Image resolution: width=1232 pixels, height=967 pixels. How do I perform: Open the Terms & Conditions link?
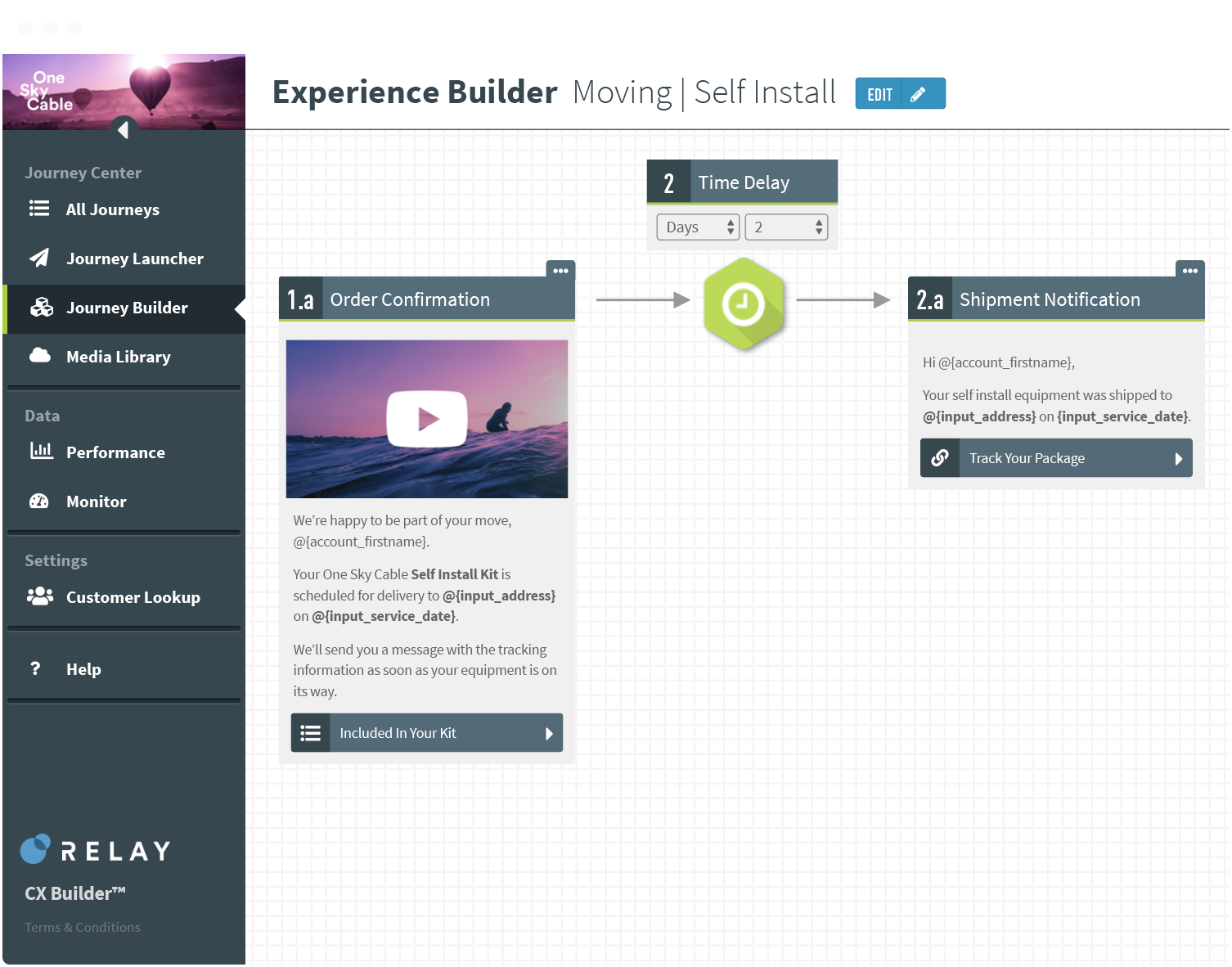(x=83, y=927)
